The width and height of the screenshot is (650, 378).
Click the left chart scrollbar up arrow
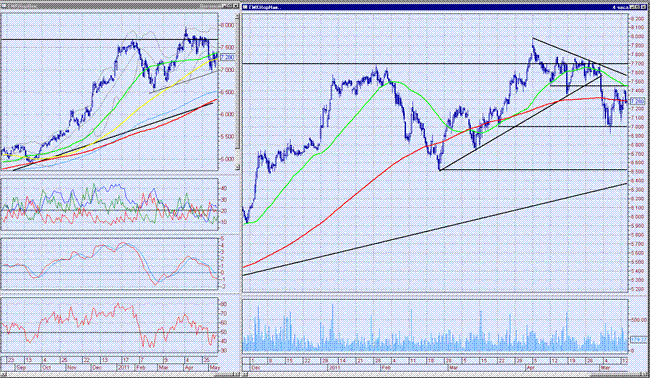[237, 16]
